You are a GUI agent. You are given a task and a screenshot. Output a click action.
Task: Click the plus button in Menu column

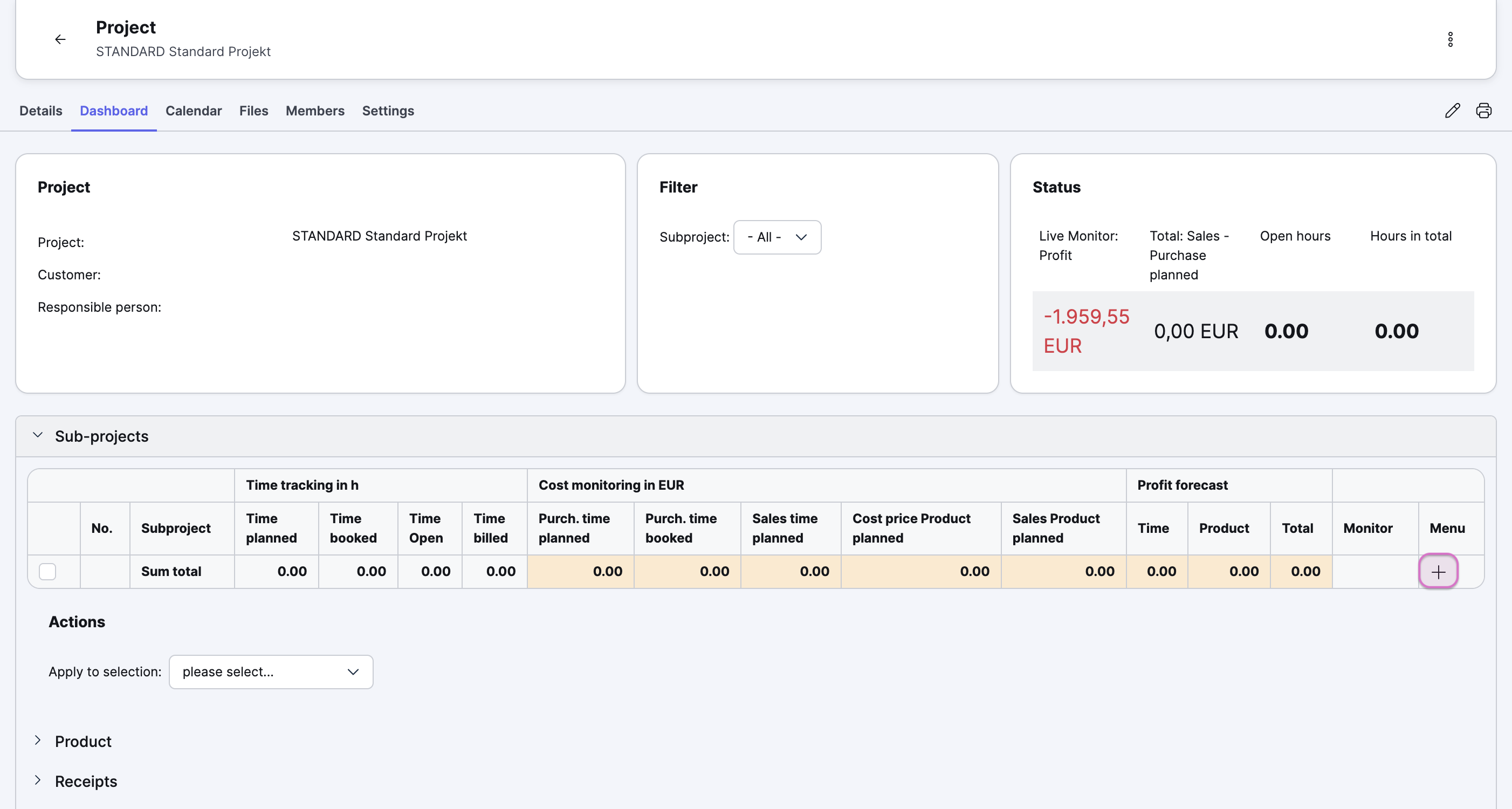[x=1438, y=571]
